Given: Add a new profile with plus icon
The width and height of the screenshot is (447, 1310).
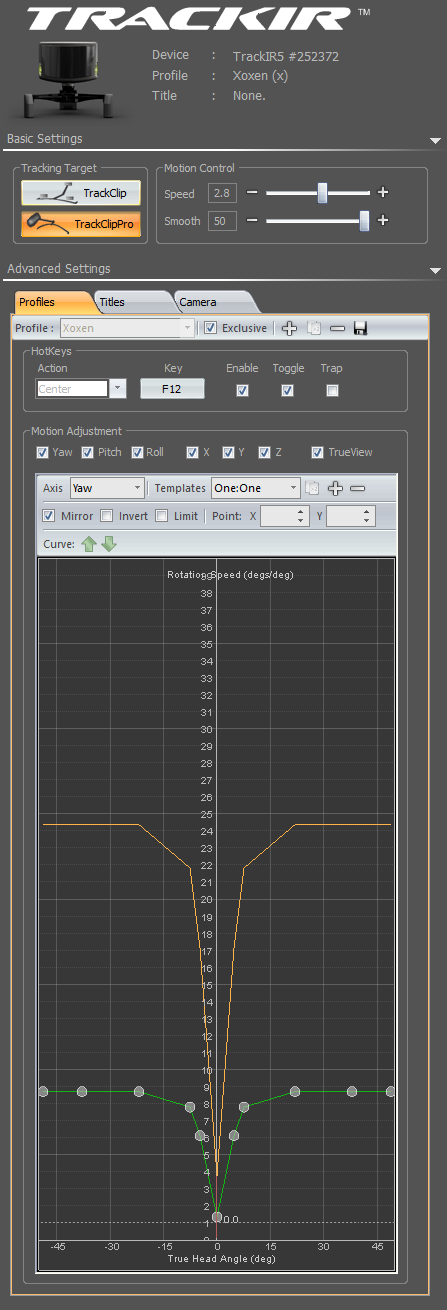Looking at the screenshot, I should tap(289, 328).
